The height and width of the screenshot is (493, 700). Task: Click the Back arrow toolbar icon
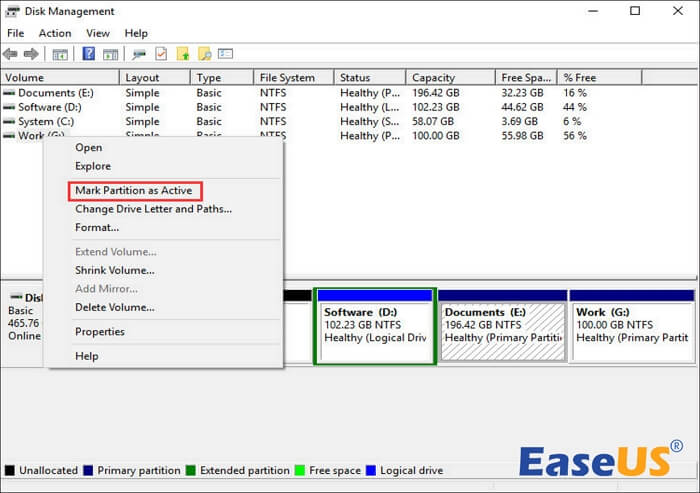coord(11,53)
